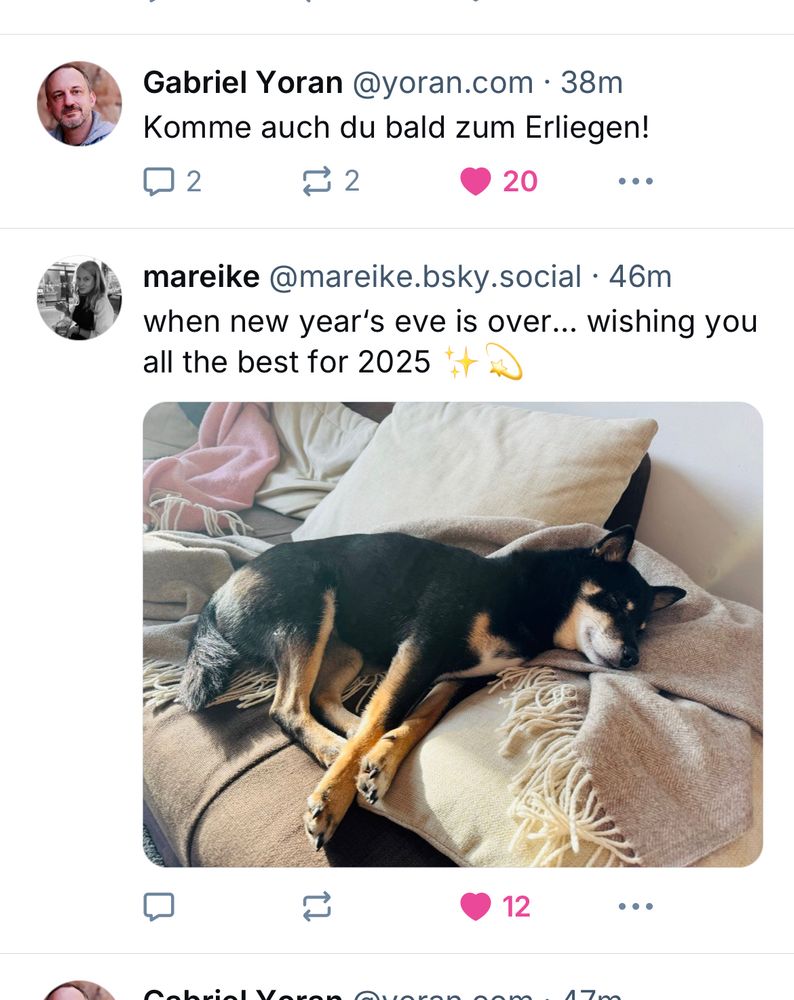This screenshot has width=794, height=1000.
Task: Open the 46m timestamp on mareike's post
Action: [x=640, y=277]
